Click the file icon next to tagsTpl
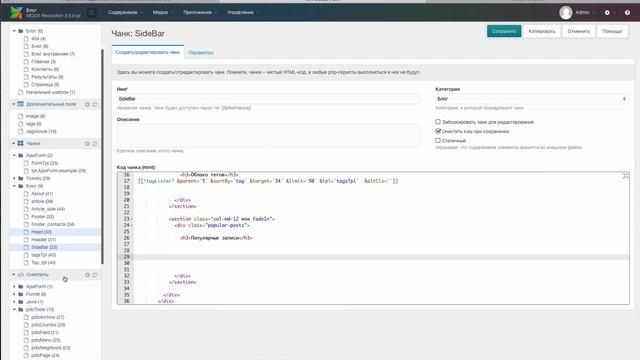 pos(26,255)
